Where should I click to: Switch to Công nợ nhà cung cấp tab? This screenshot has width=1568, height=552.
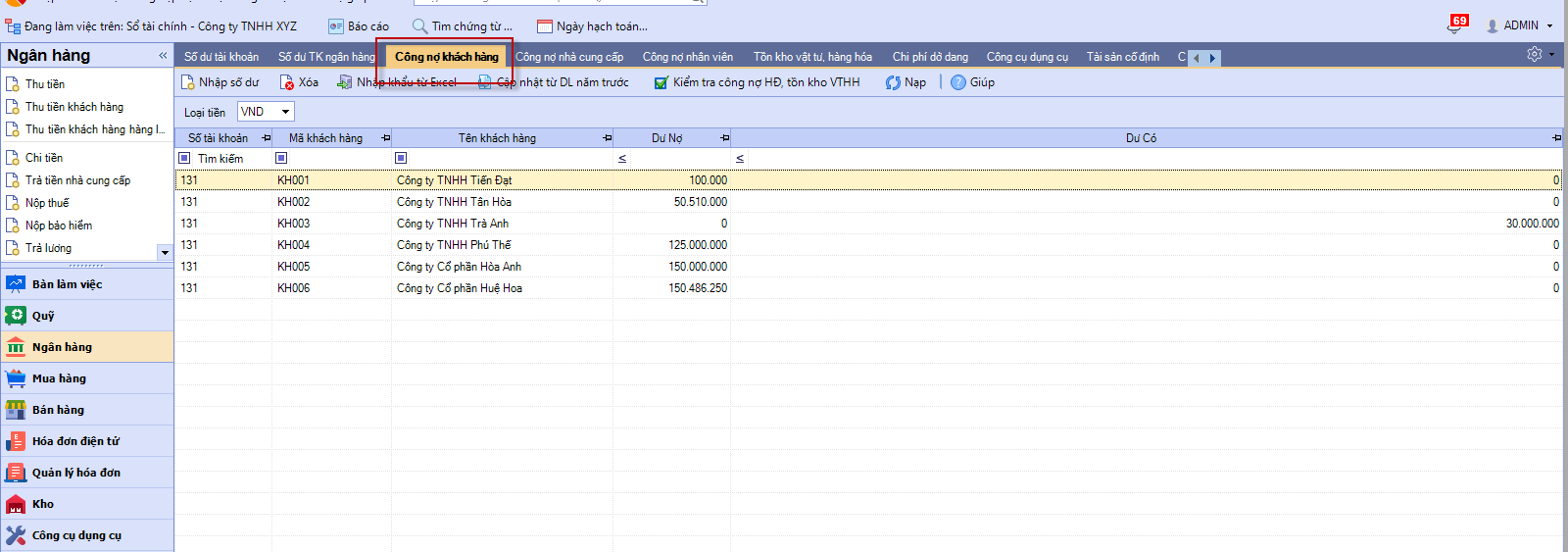click(x=569, y=57)
